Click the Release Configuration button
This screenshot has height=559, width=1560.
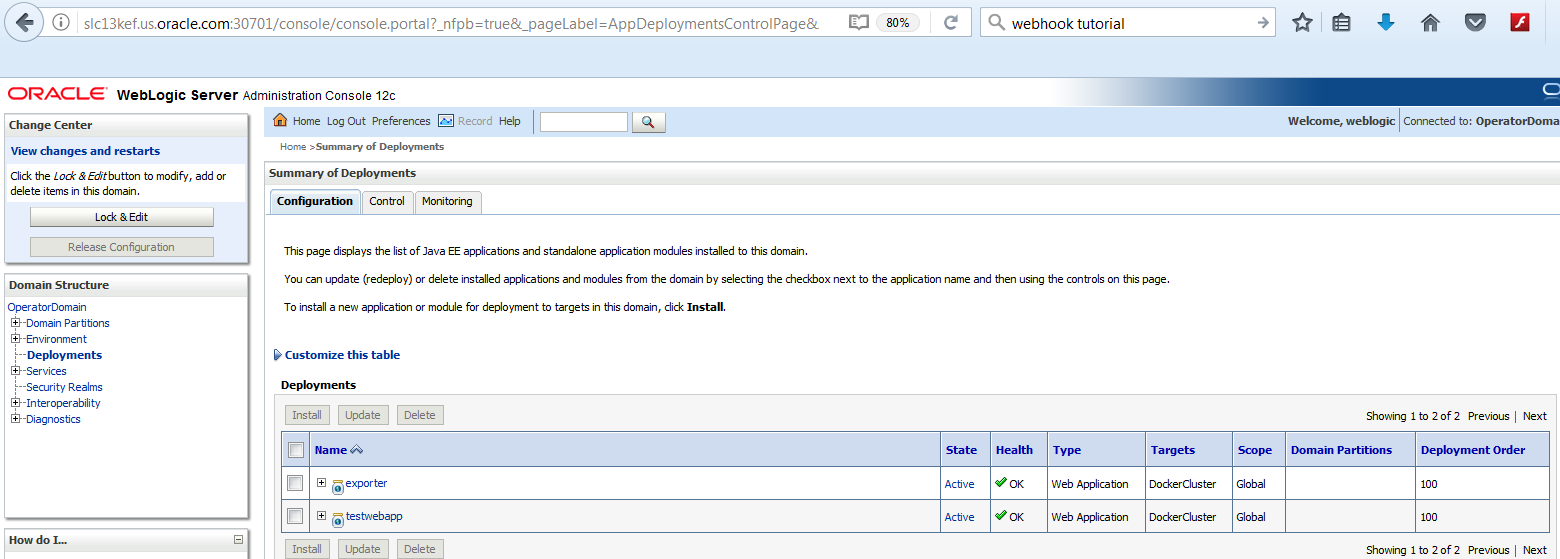pyautogui.click(x=122, y=247)
